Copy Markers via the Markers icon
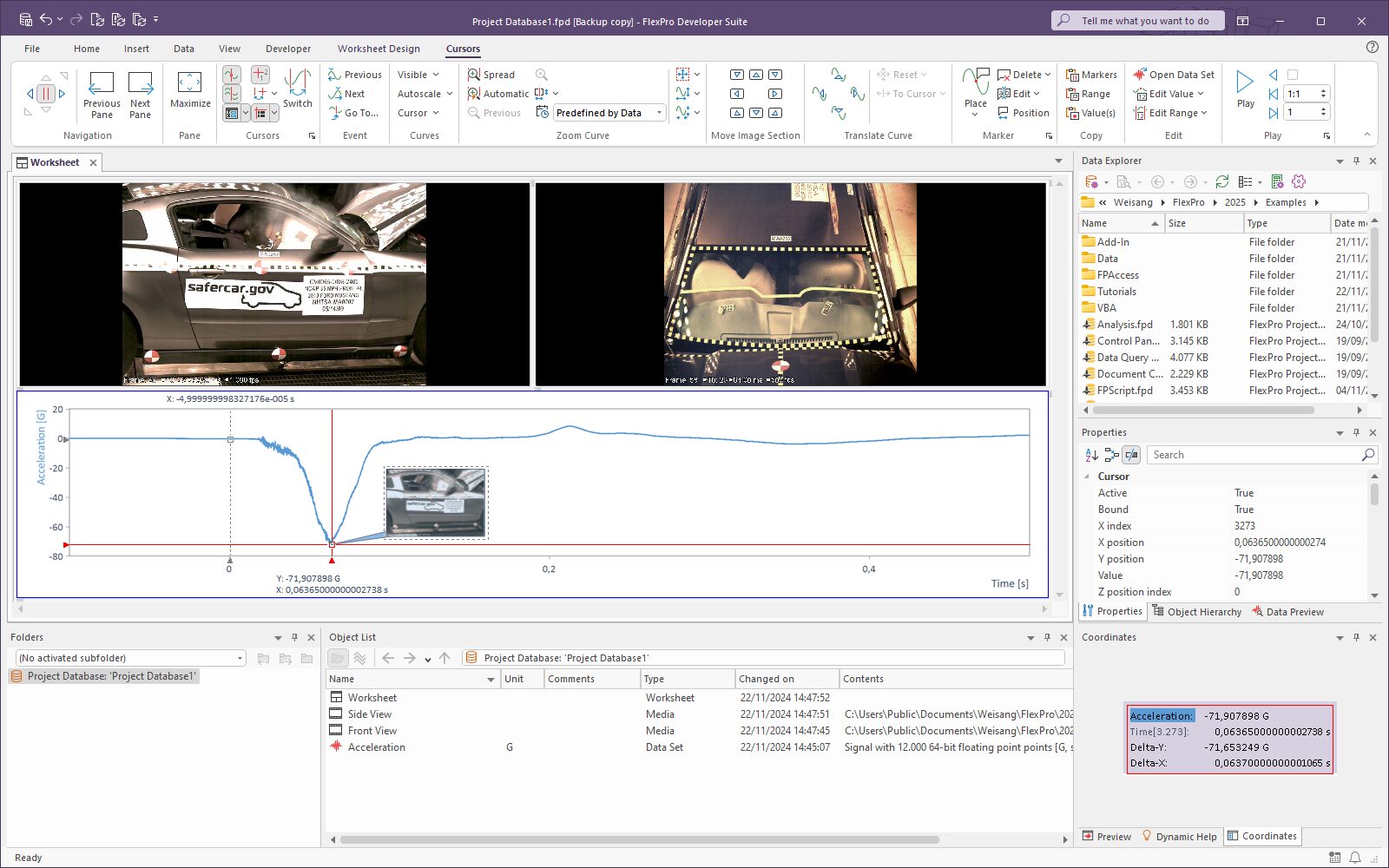Screen dimensions: 1389x868 [x=1073, y=75]
